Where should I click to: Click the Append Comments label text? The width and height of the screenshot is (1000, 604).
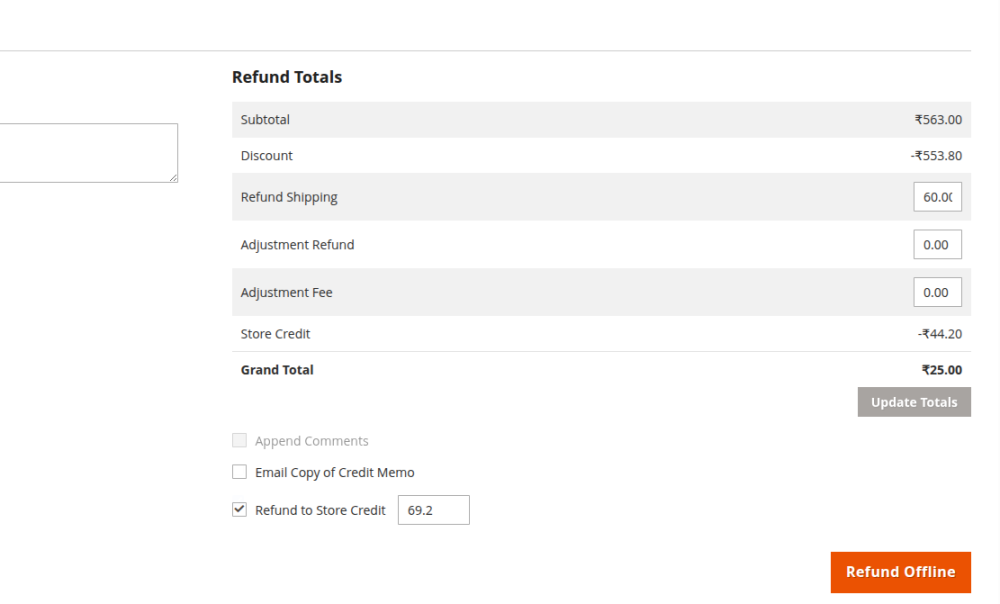point(311,441)
